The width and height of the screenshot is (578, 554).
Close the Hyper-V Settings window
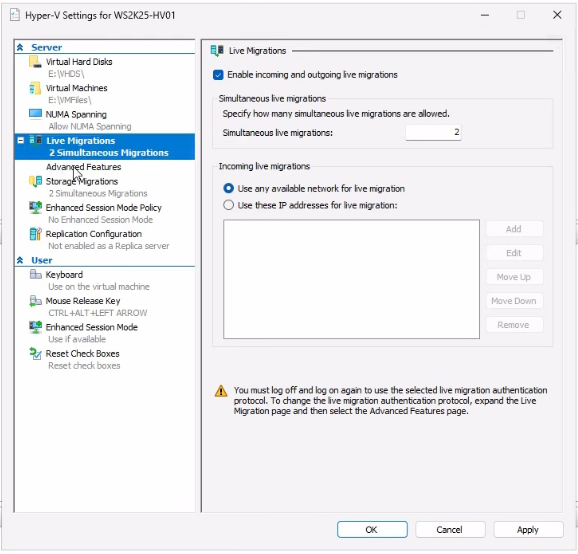(557, 15)
